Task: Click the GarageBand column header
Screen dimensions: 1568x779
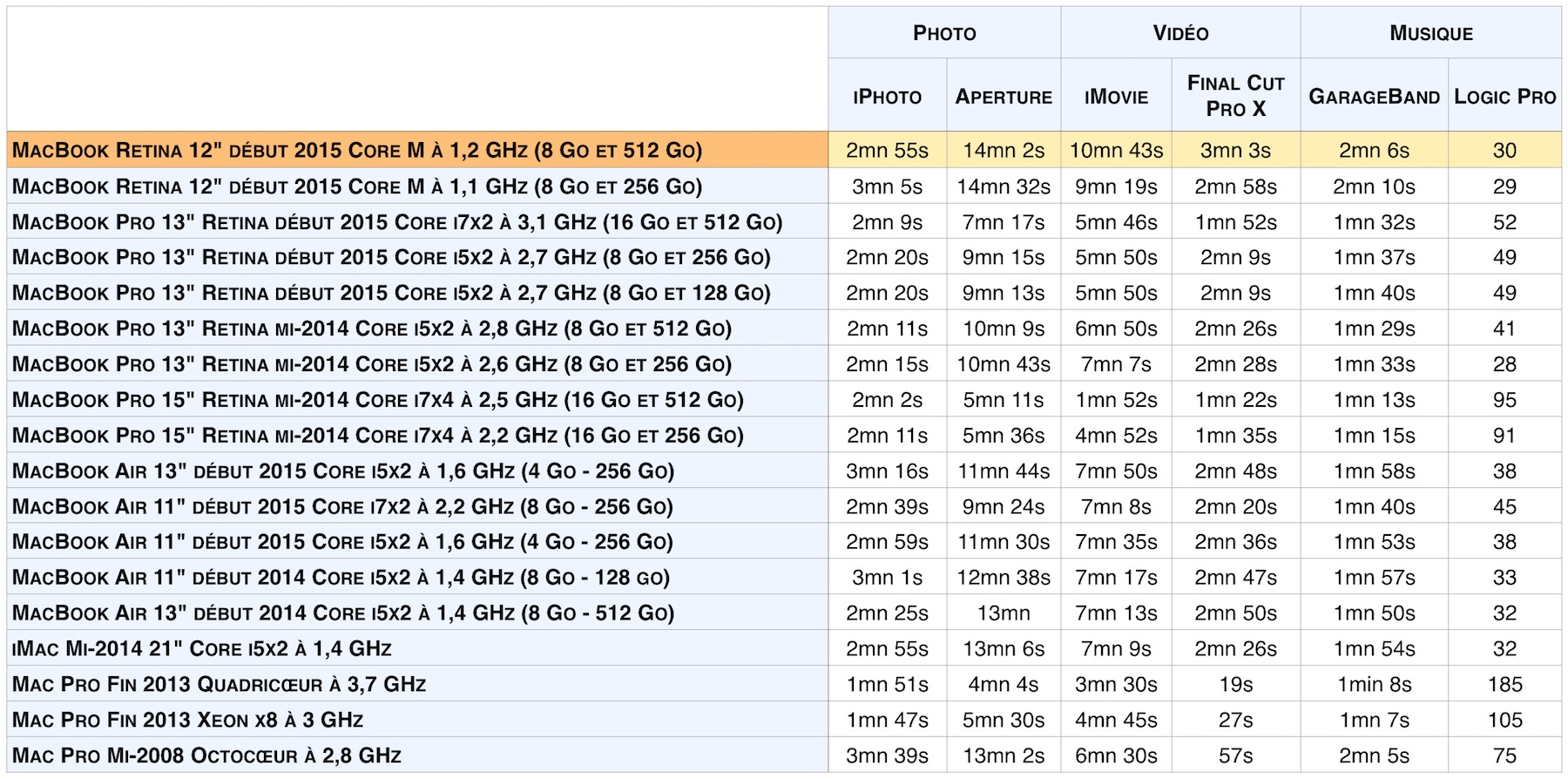Action: coord(1374,96)
